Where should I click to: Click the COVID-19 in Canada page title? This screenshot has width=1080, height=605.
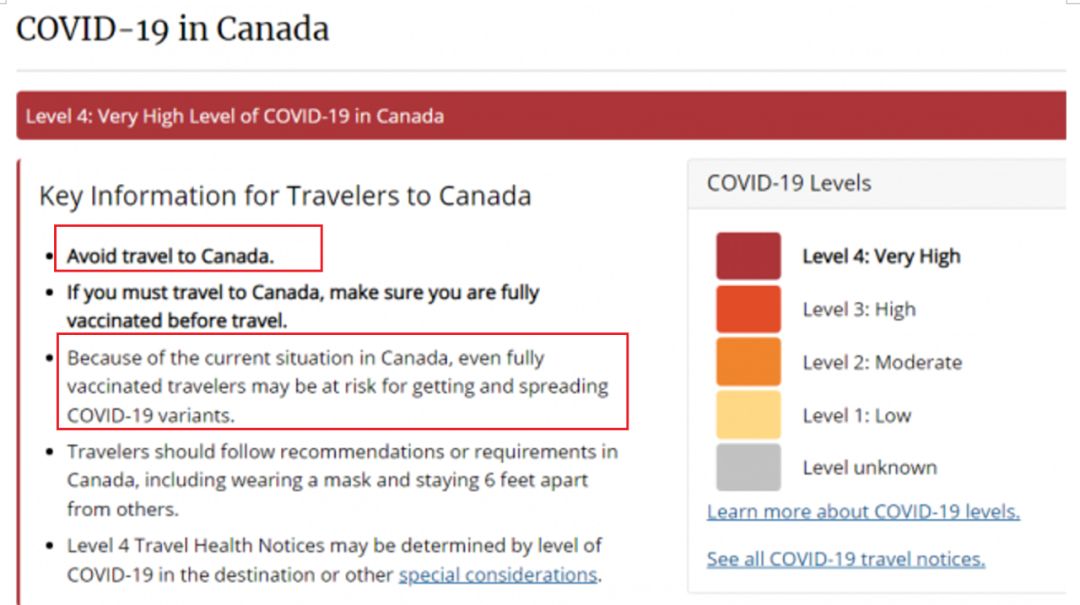[173, 30]
